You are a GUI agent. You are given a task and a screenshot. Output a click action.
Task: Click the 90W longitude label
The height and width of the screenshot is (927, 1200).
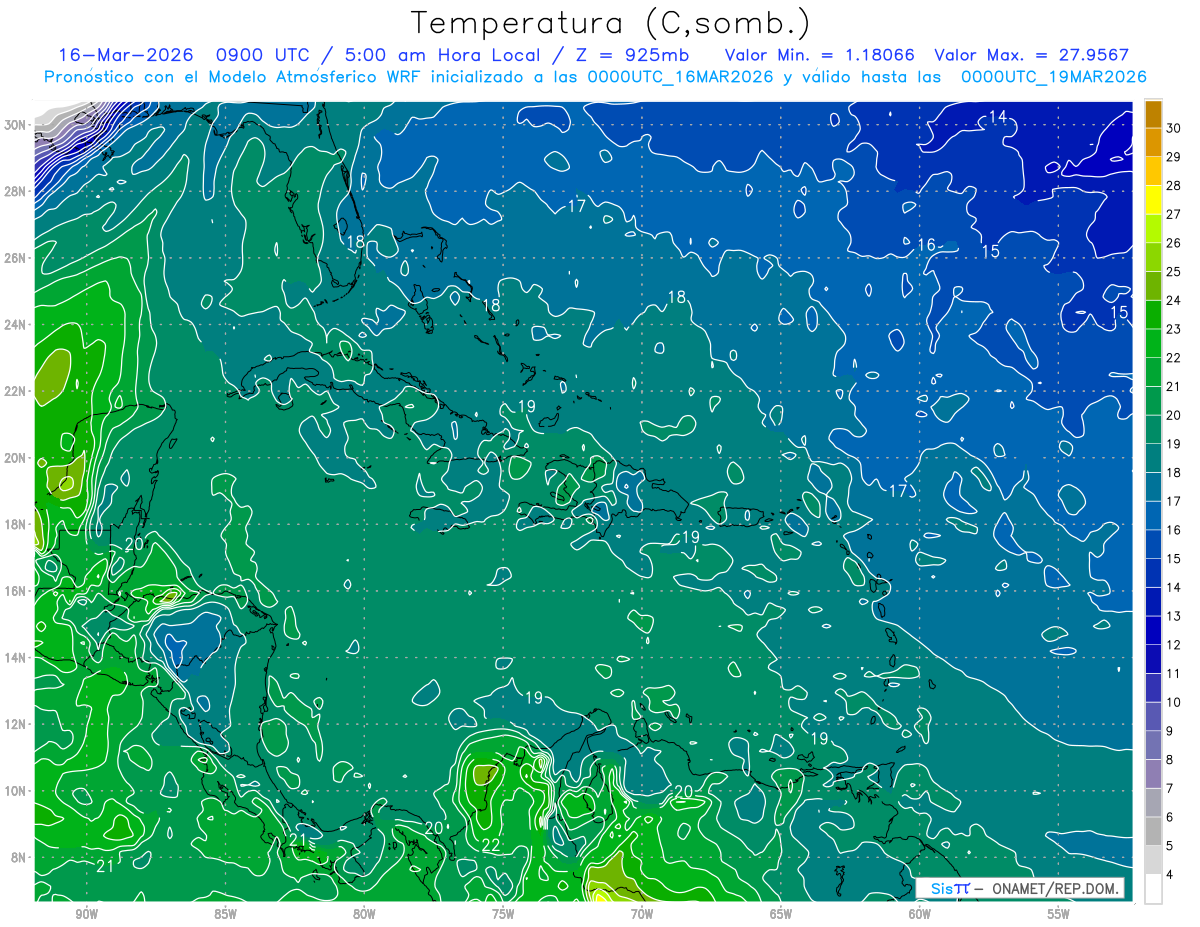(x=87, y=914)
